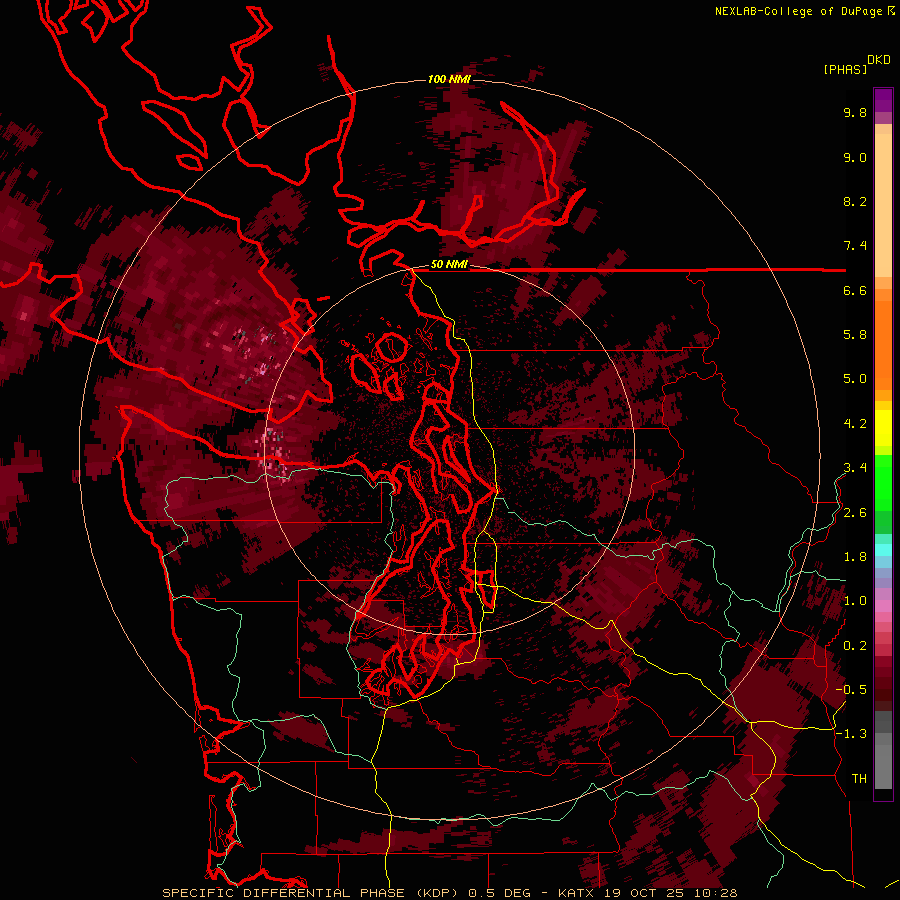Pick the gray bottom color bar segment
Image resolution: width=900 pixels, height=900 pixels.
883,767
